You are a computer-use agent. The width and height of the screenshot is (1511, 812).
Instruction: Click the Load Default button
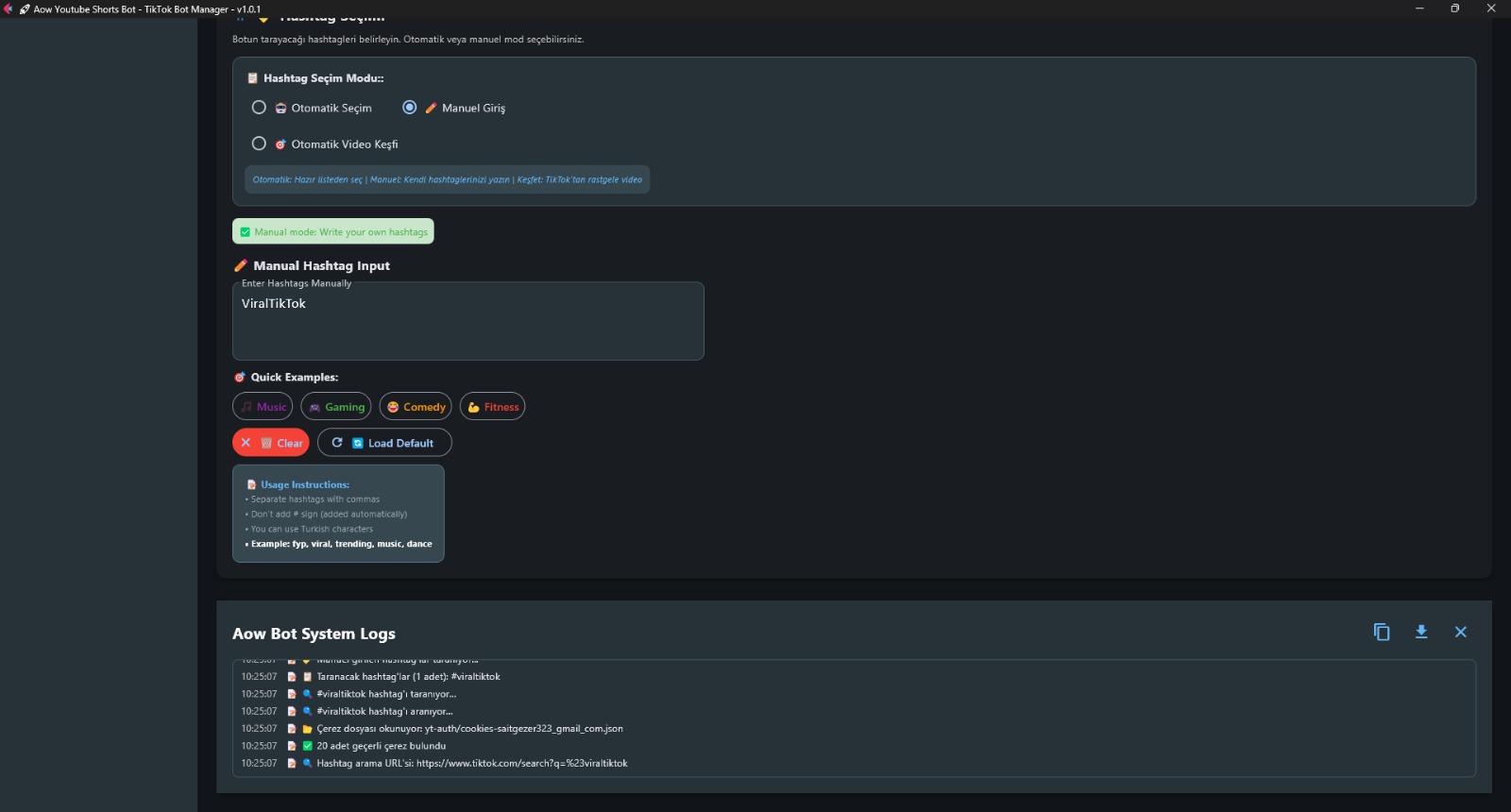coord(384,443)
